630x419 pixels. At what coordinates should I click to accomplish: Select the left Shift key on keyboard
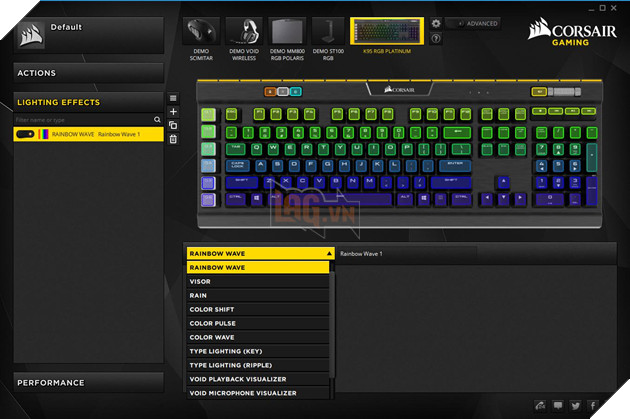[241, 183]
